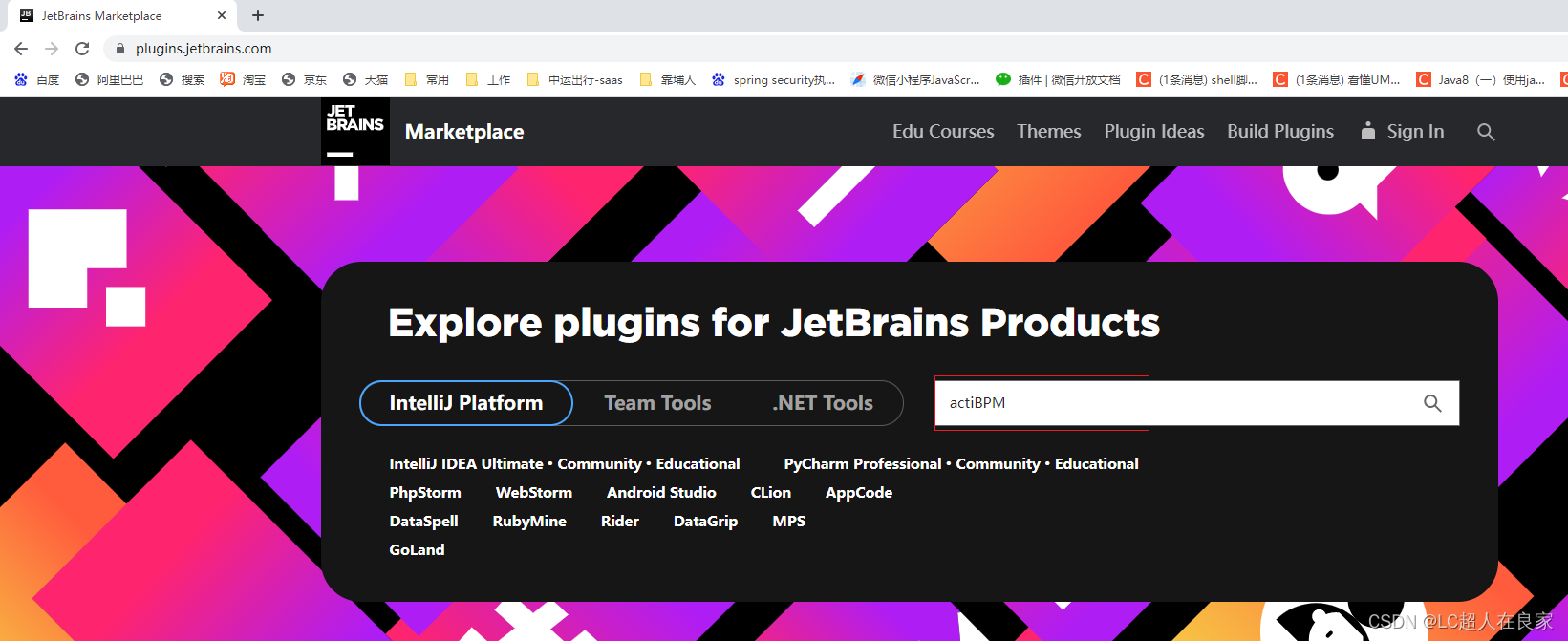Open the RubyMine link
Viewport: 1568px width, 641px height.
click(529, 522)
